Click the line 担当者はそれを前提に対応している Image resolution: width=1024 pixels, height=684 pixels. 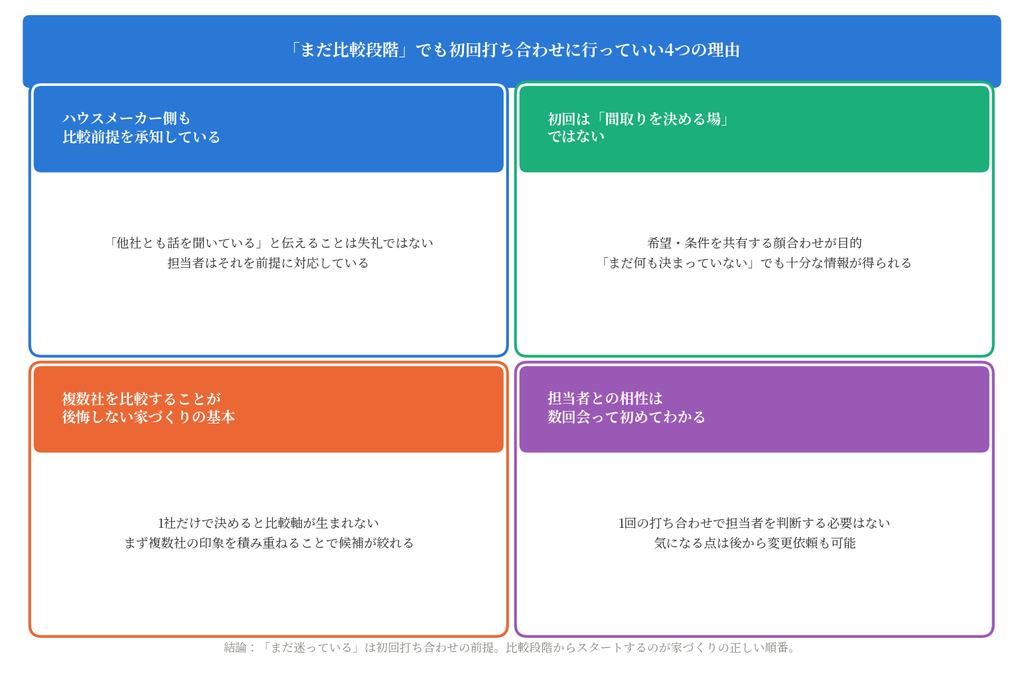pyautogui.click(x=268, y=263)
